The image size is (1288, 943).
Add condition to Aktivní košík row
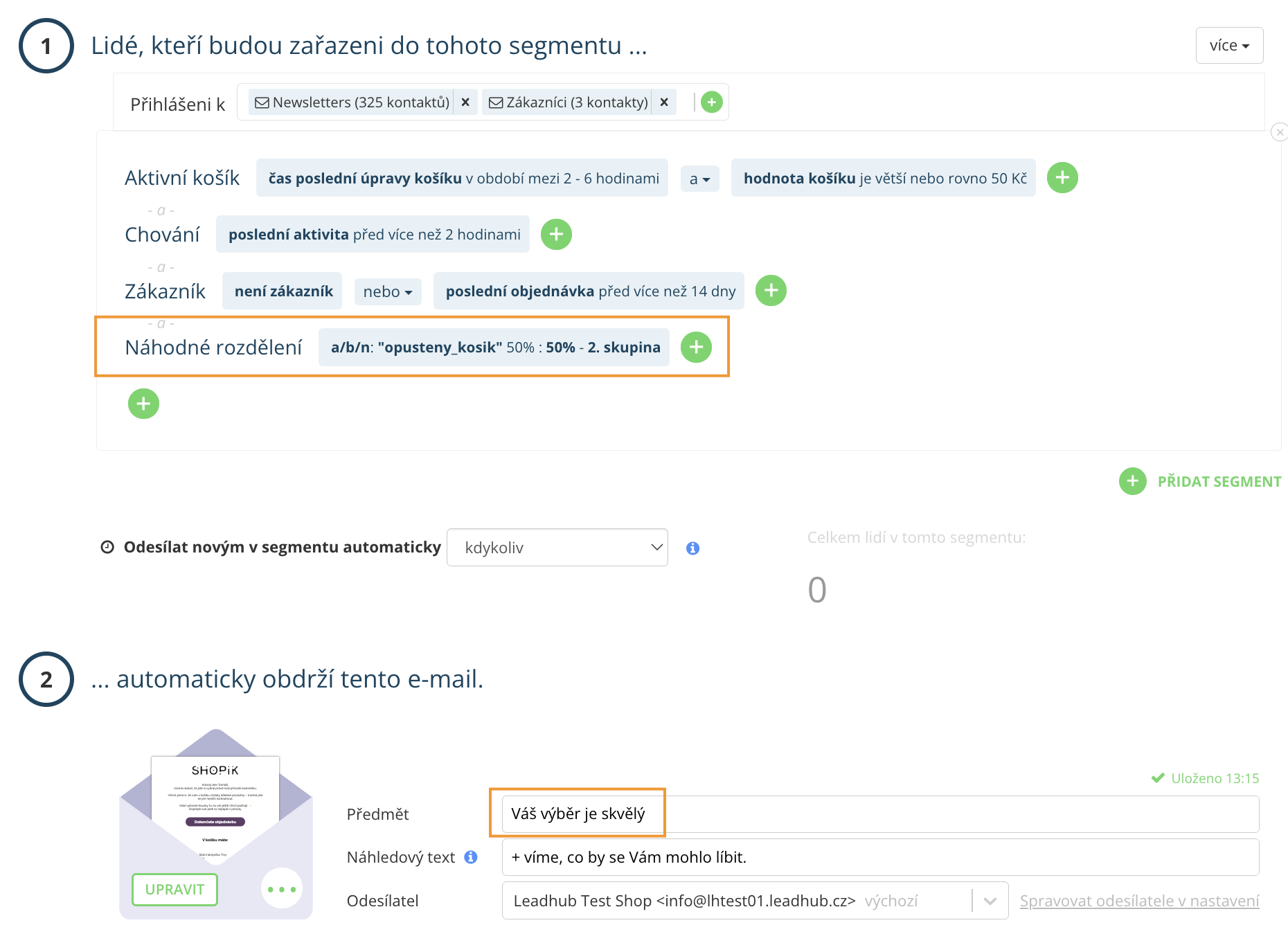(1062, 178)
